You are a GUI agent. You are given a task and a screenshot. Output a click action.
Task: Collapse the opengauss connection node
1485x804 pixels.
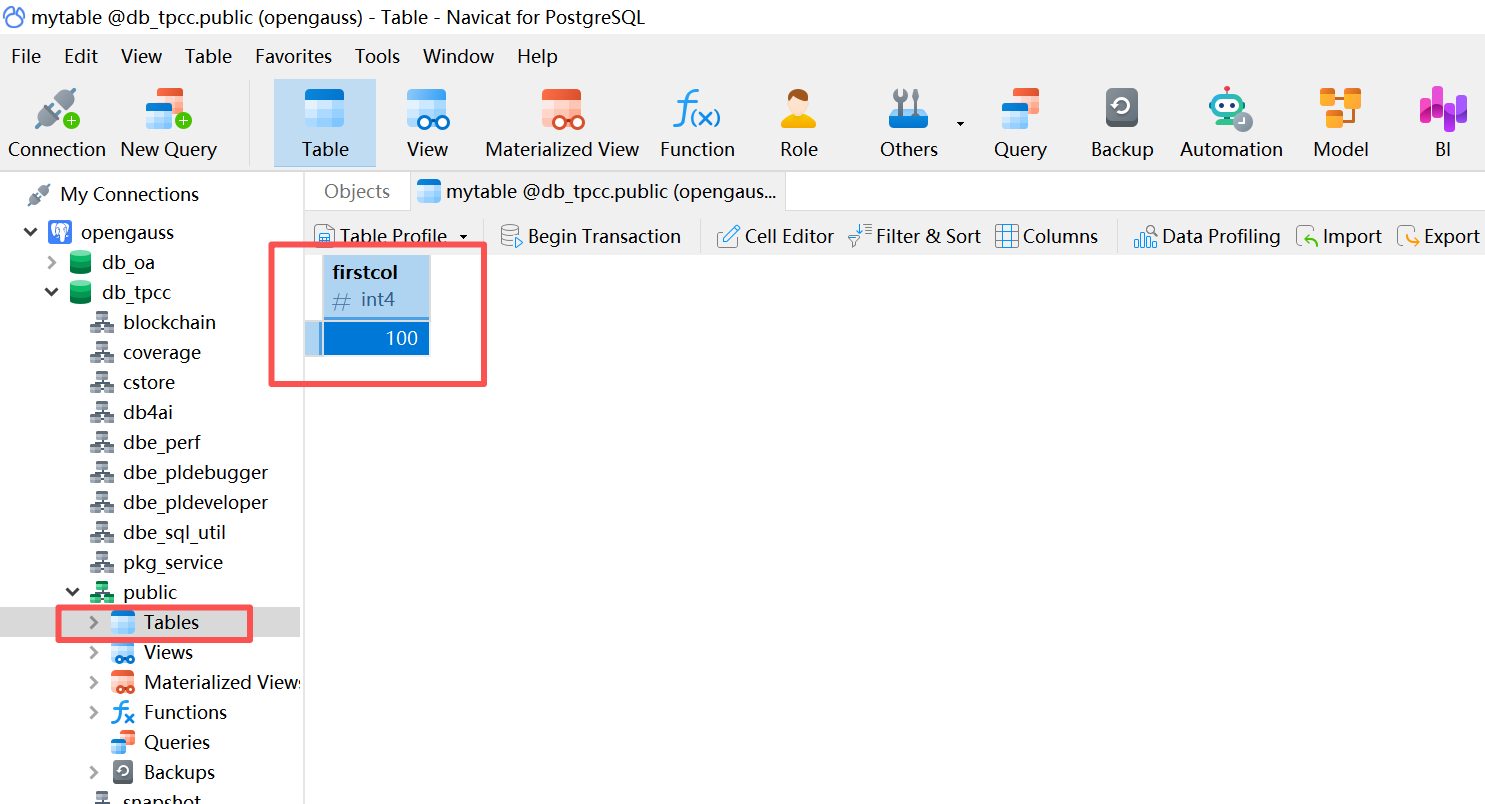[30, 232]
